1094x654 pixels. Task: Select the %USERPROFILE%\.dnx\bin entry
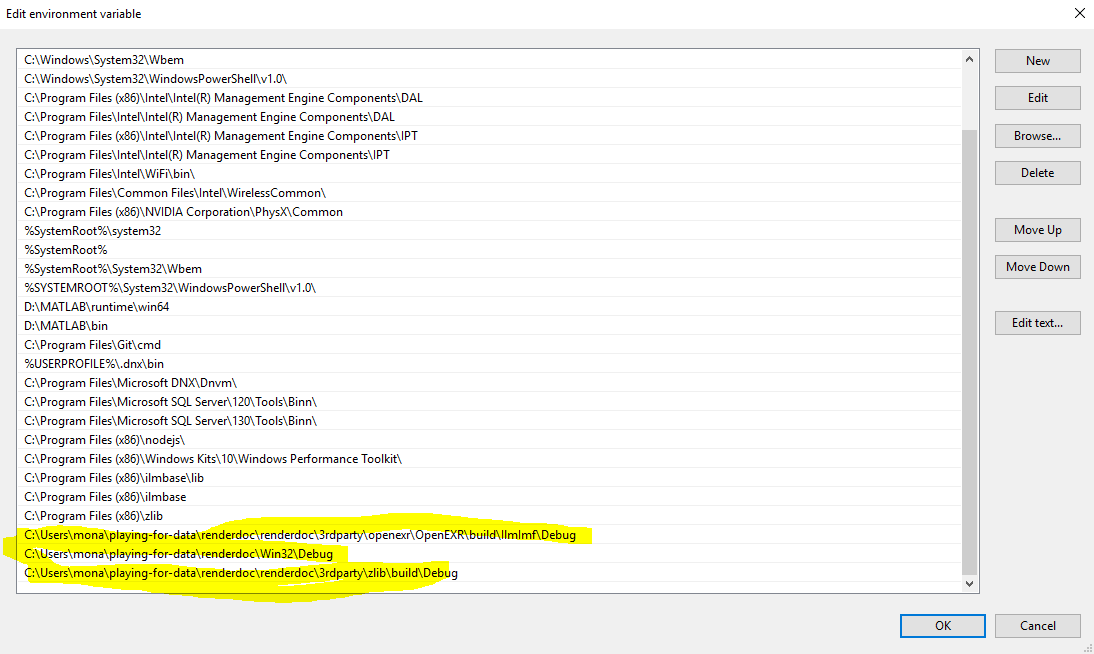489,364
